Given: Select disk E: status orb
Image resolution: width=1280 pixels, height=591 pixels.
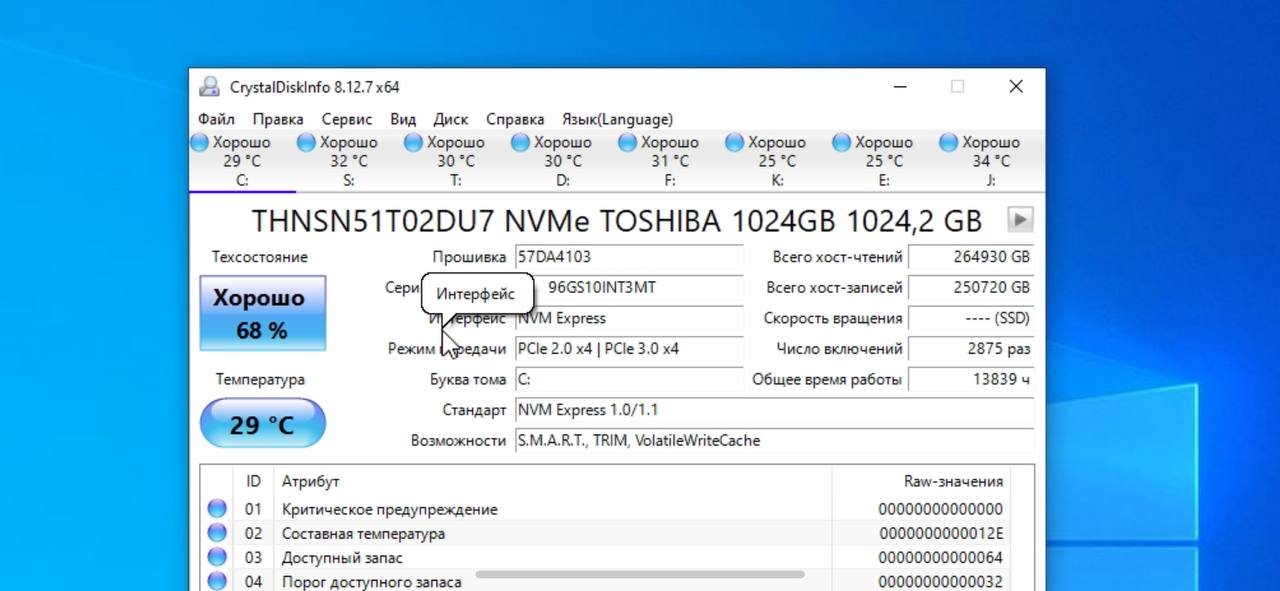Looking at the screenshot, I should 842,143.
